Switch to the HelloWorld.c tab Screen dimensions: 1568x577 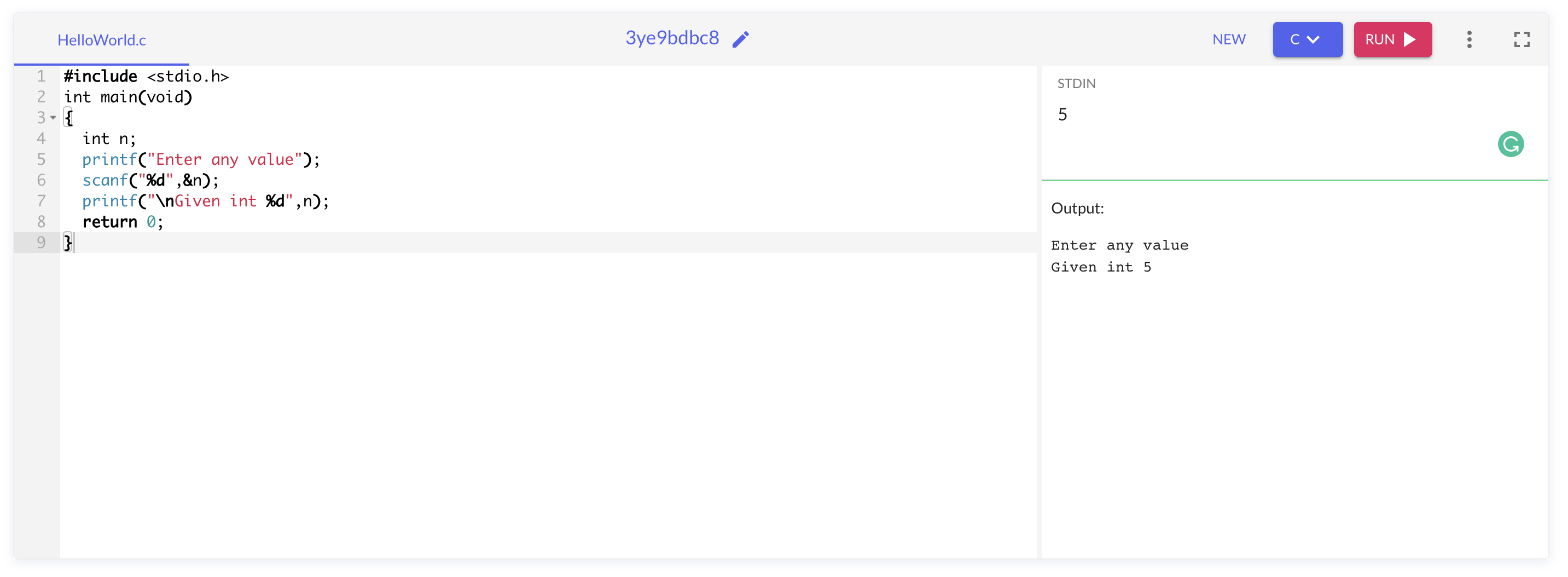point(102,39)
